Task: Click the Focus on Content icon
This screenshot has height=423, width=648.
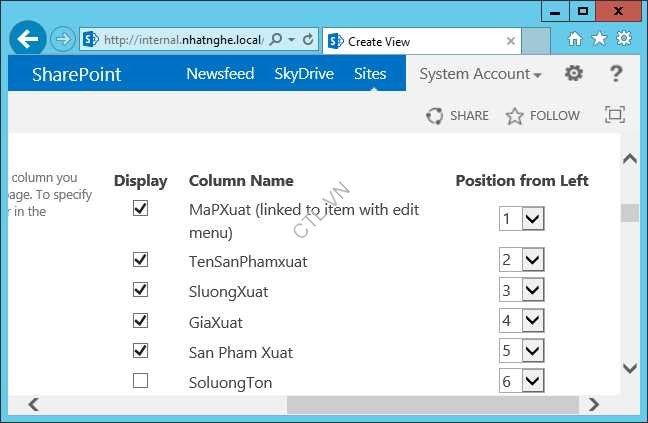Action: tap(615, 115)
